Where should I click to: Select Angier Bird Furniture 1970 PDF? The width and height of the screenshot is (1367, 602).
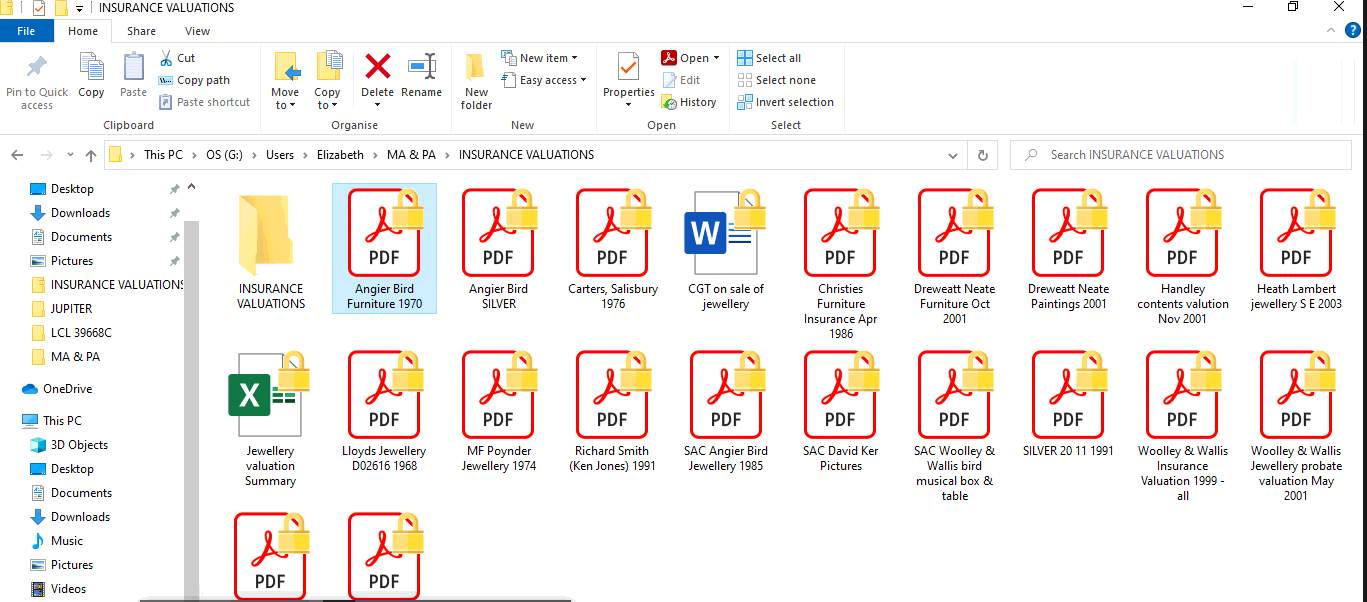(384, 250)
